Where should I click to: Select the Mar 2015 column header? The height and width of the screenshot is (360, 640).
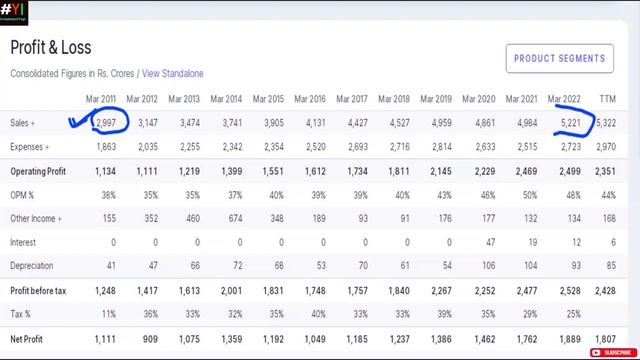pos(268,99)
